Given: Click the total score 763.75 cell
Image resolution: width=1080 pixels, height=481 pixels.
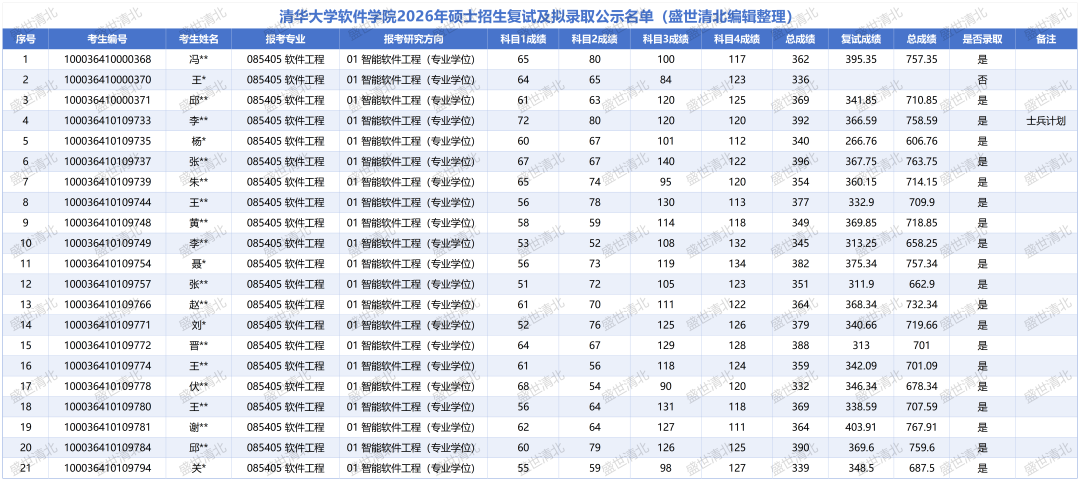Looking at the screenshot, I should (x=921, y=162).
